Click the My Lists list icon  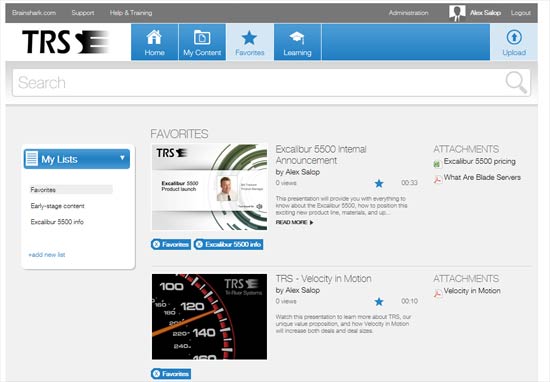pyautogui.click(x=32, y=159)
